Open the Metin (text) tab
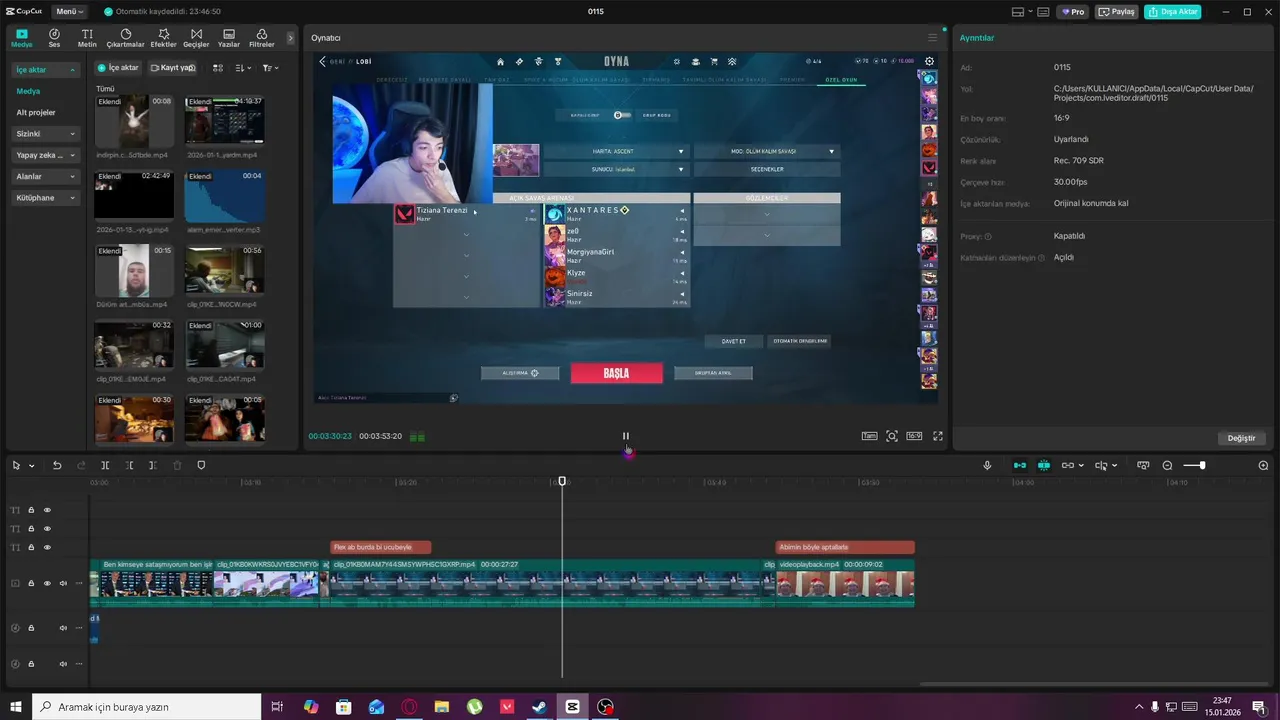 coord(87,38)
